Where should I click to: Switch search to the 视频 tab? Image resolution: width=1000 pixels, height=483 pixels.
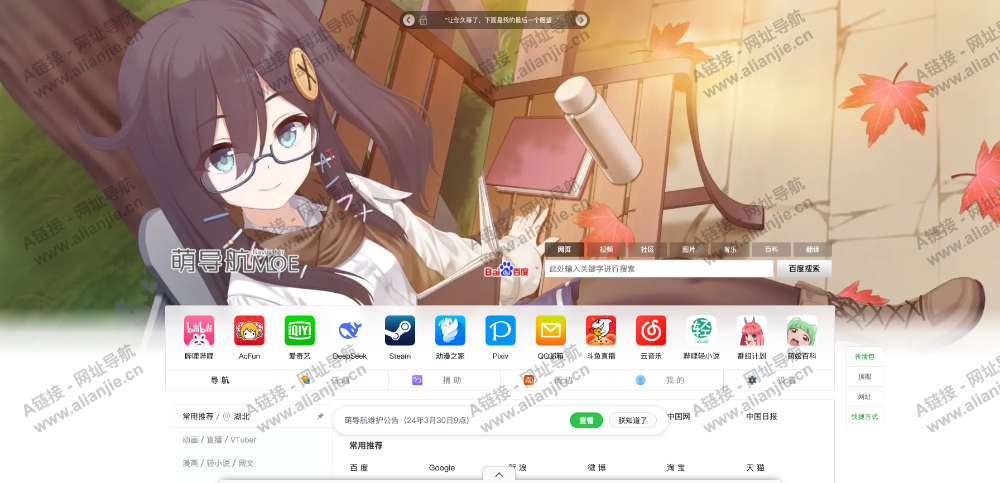tap(606, 249)
